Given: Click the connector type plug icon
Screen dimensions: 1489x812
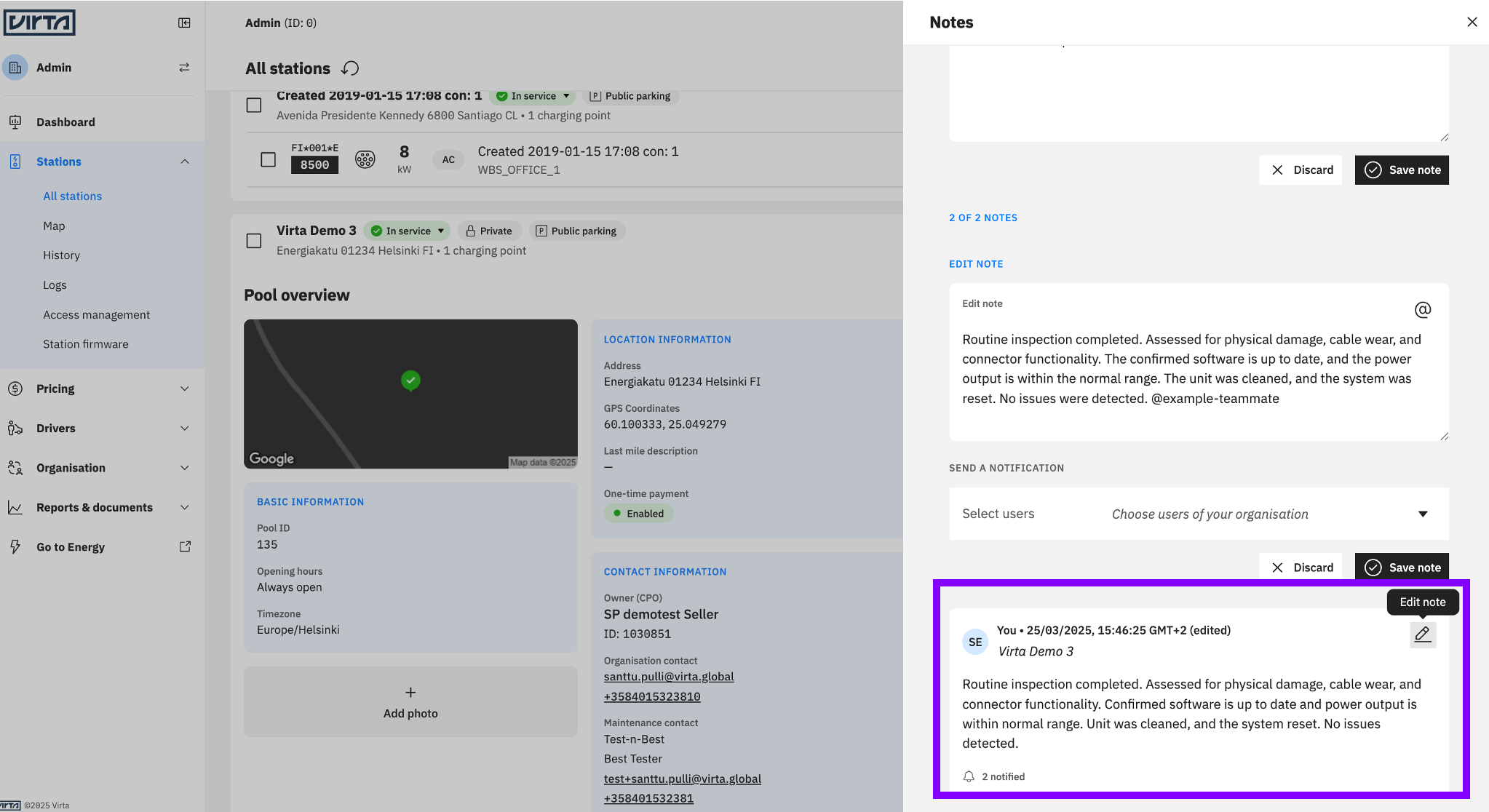Looking at the screenshot, I should (365, 159).
